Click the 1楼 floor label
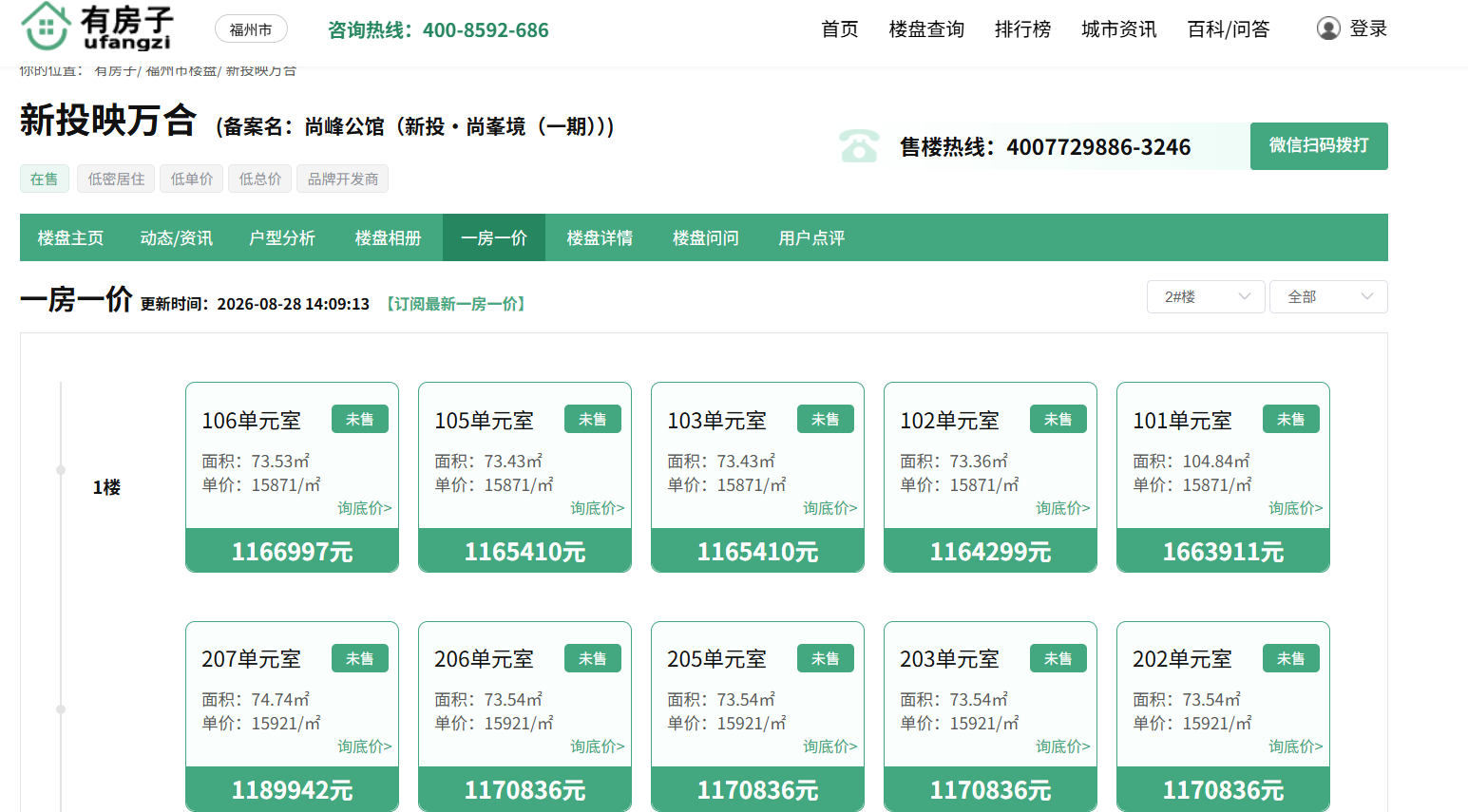 pos(106,487)
